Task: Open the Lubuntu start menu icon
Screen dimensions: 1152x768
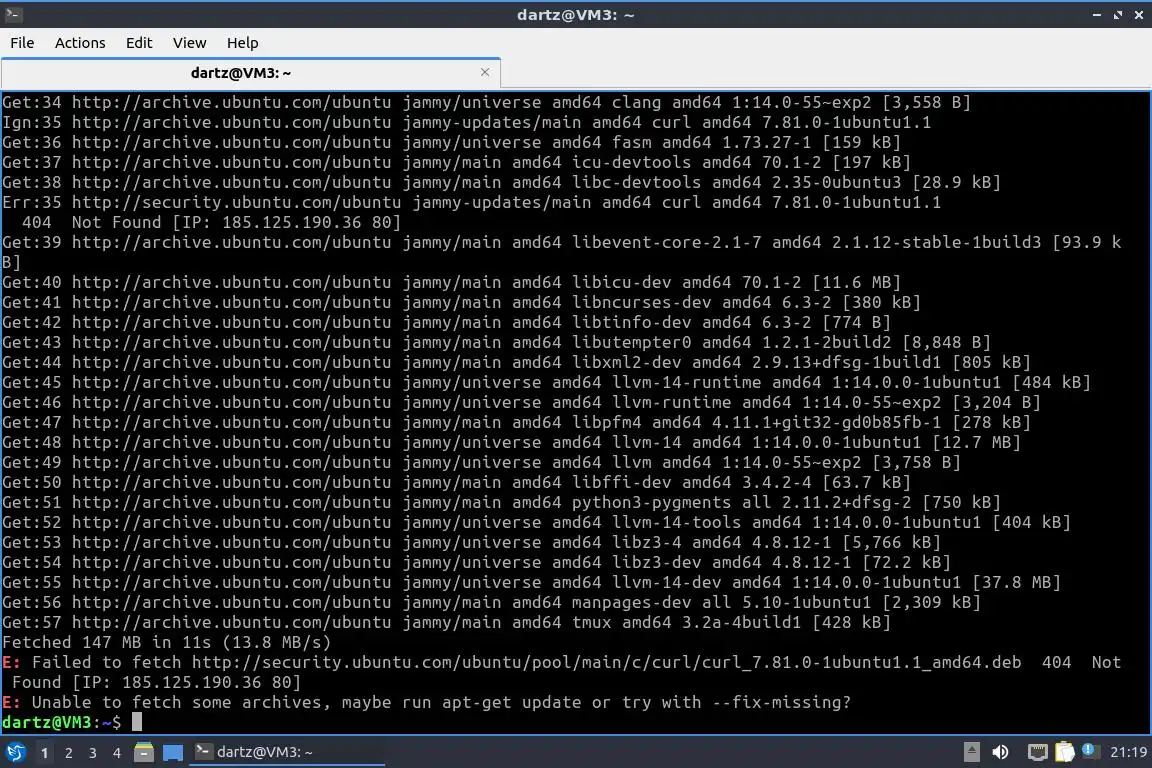Action: (x=15, y=752)
